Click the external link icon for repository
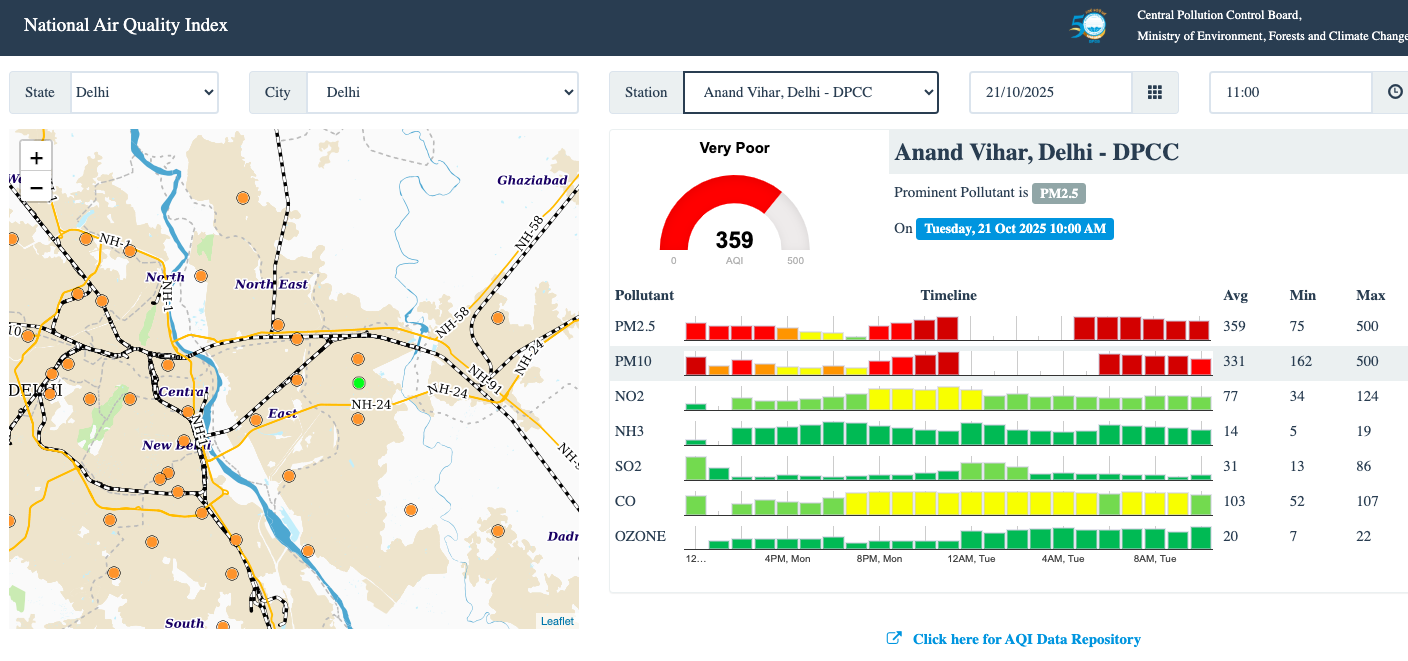Viewport: 1408px width, 661px height. click(894, 638)
